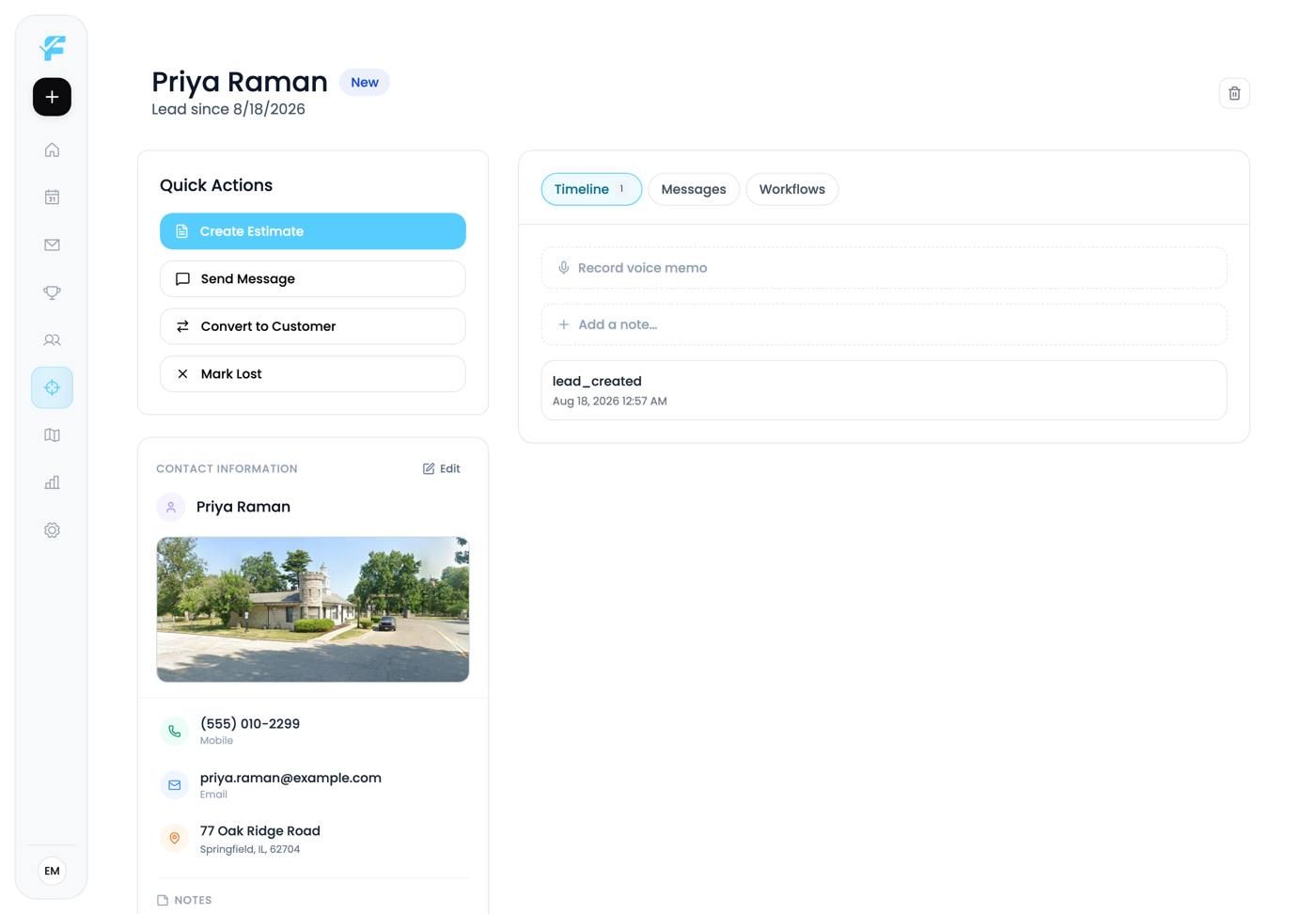Open the Trophy icon in the sidebar
Screen dimensions: 1316x914
tap(52, 292)
